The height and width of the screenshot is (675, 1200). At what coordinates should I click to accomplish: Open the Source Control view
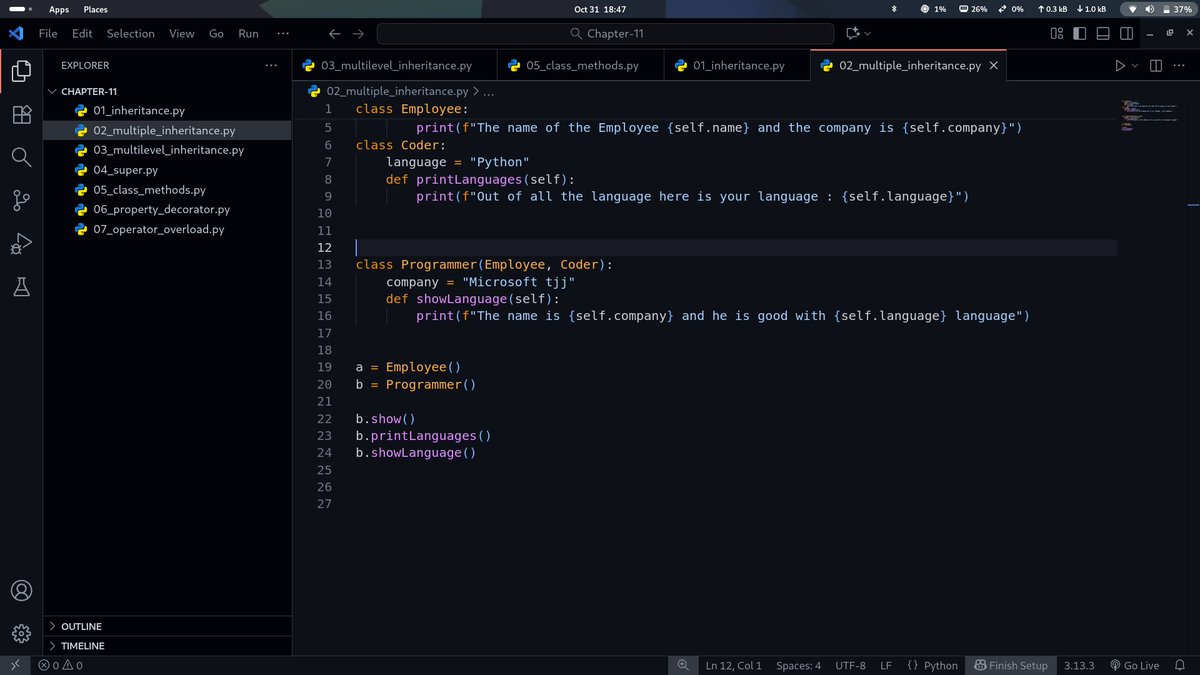coord(21,200)
